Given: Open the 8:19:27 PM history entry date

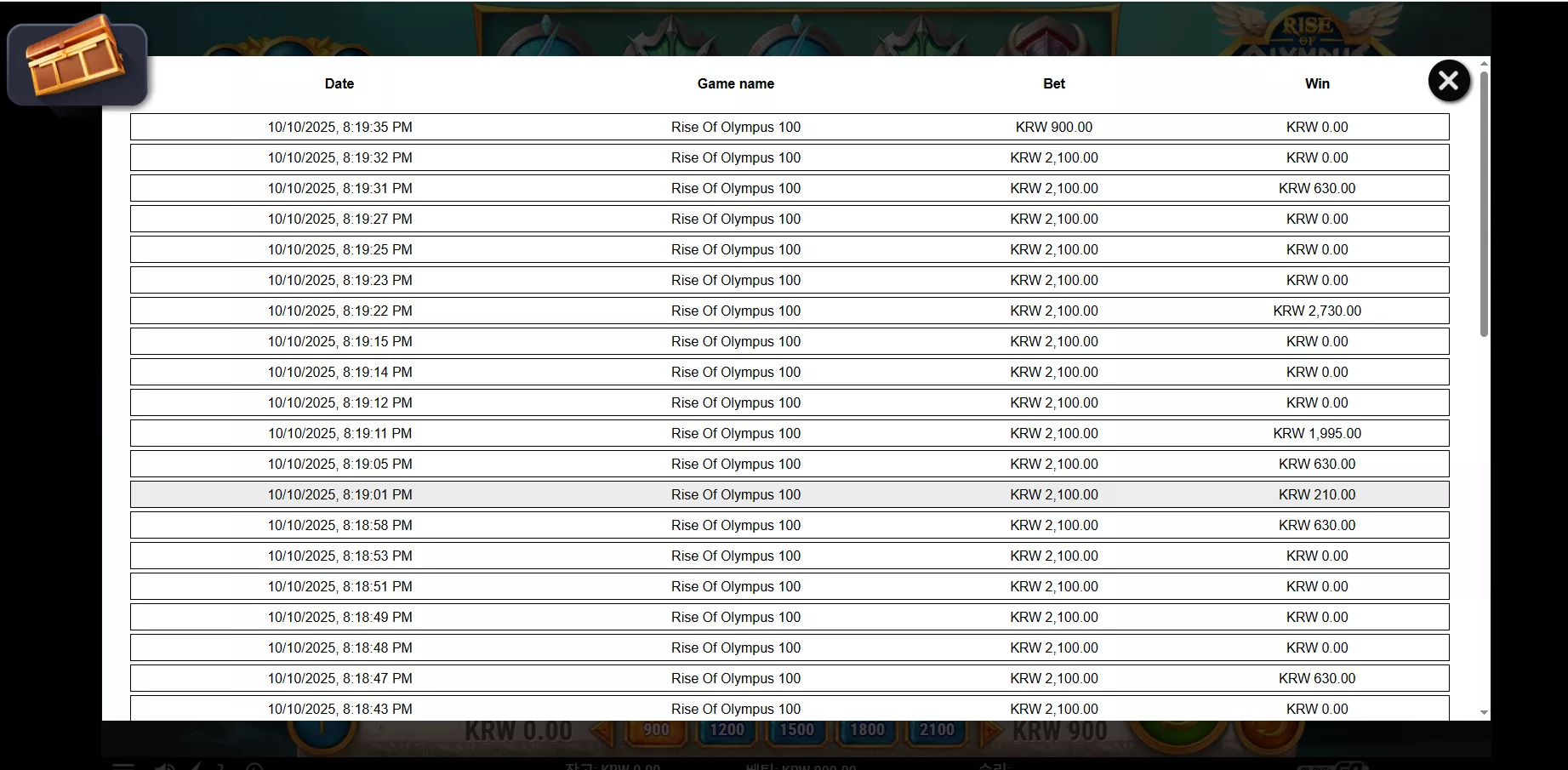Looking at the screenshot, I should pos(340,219).
